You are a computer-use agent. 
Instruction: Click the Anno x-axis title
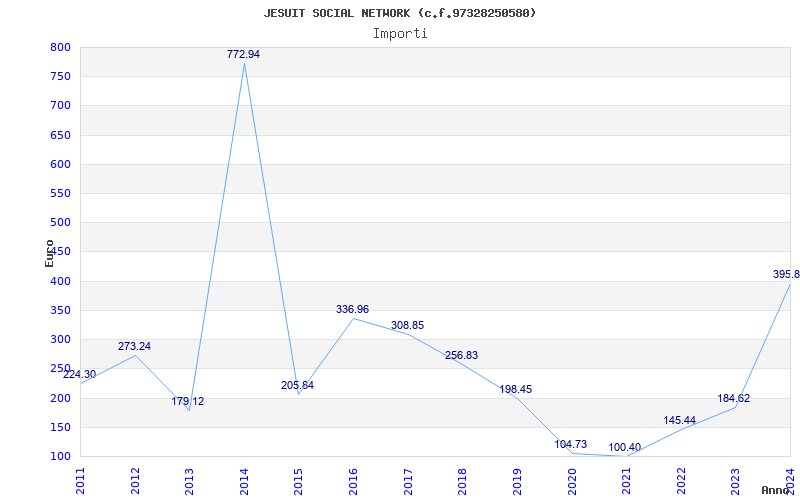click(776, 490)
